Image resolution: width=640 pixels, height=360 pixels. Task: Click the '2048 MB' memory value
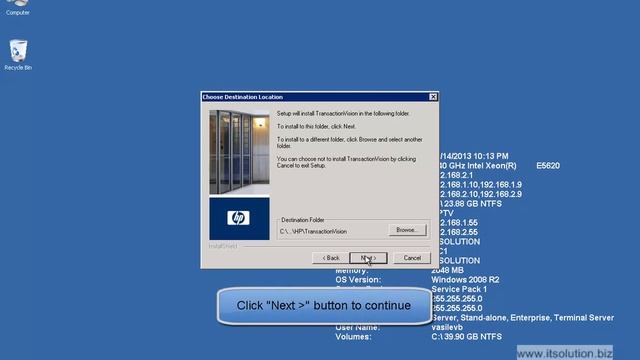coord(447,270)
